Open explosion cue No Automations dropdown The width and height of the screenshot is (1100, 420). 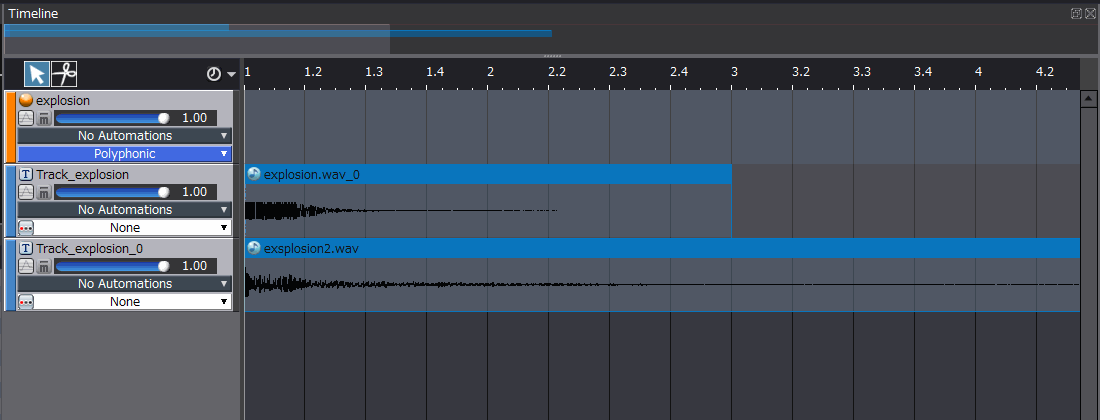[124, 135]
